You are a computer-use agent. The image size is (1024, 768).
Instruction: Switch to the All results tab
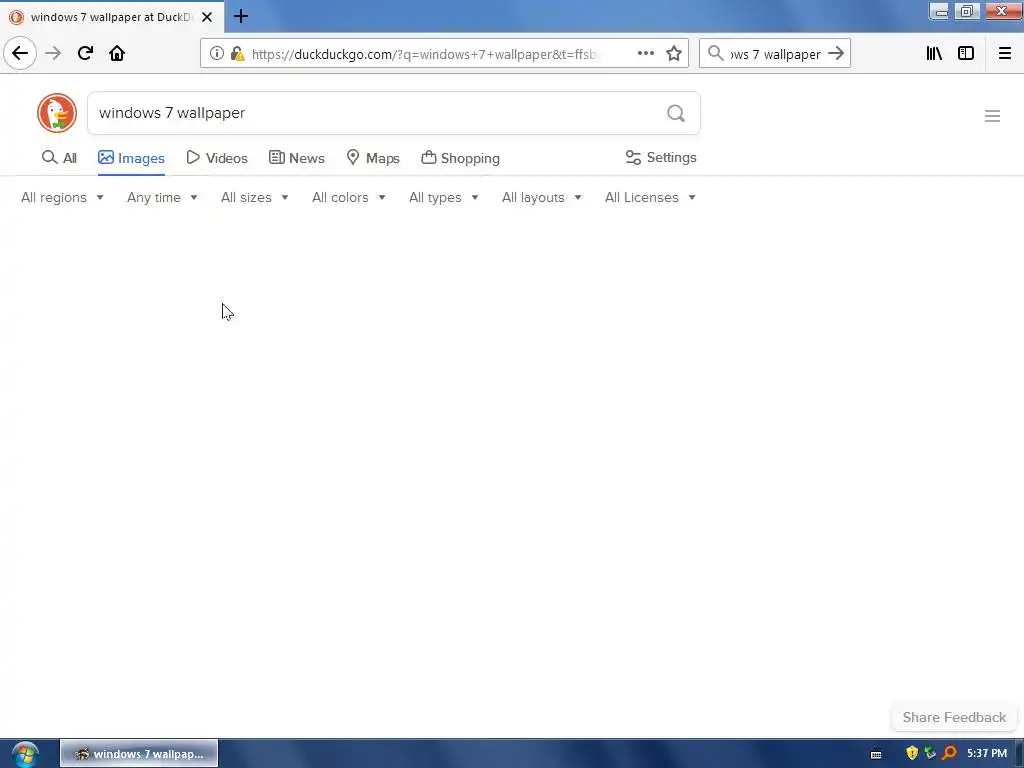(59, 158)
